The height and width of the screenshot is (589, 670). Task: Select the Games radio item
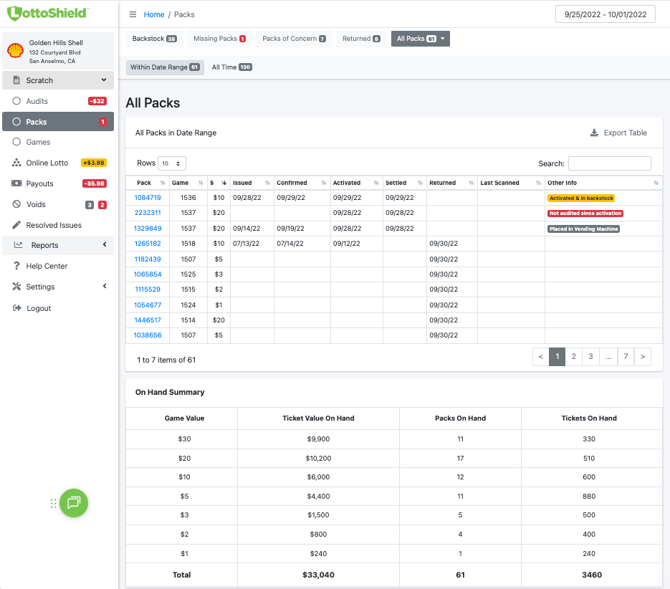[17, 142]
